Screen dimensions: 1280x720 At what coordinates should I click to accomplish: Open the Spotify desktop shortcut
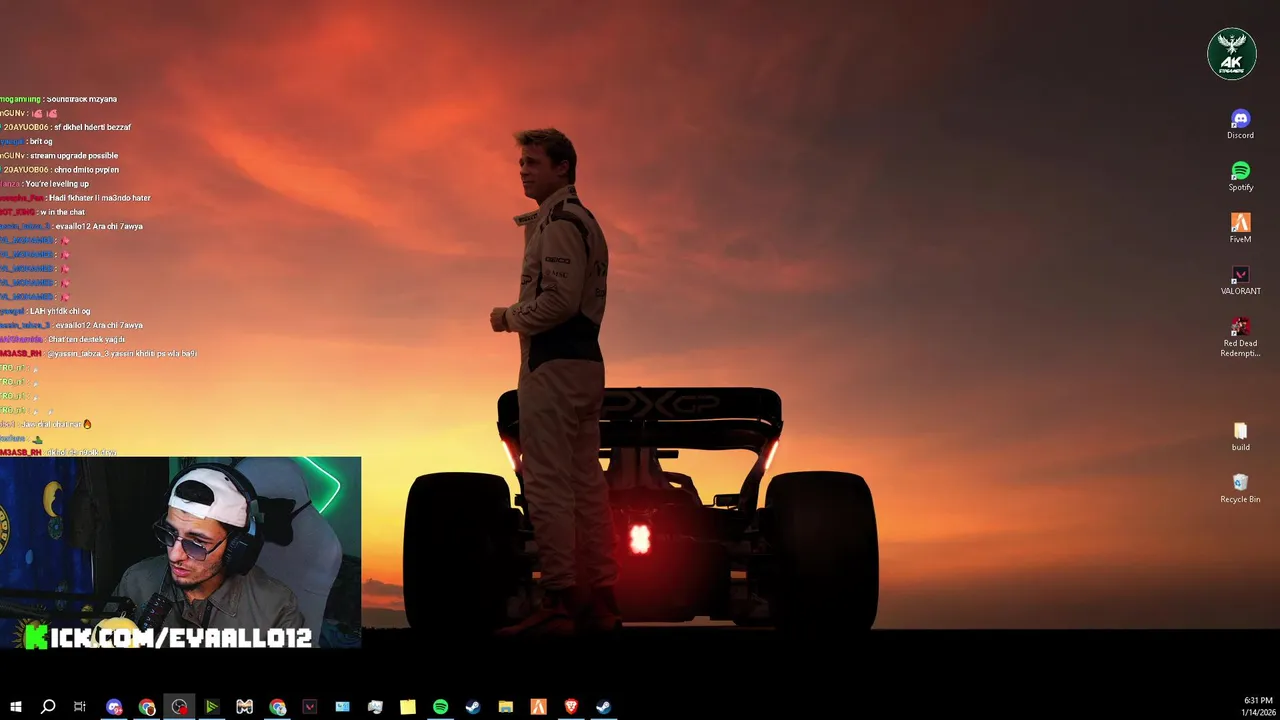(x=1240, y=176)
